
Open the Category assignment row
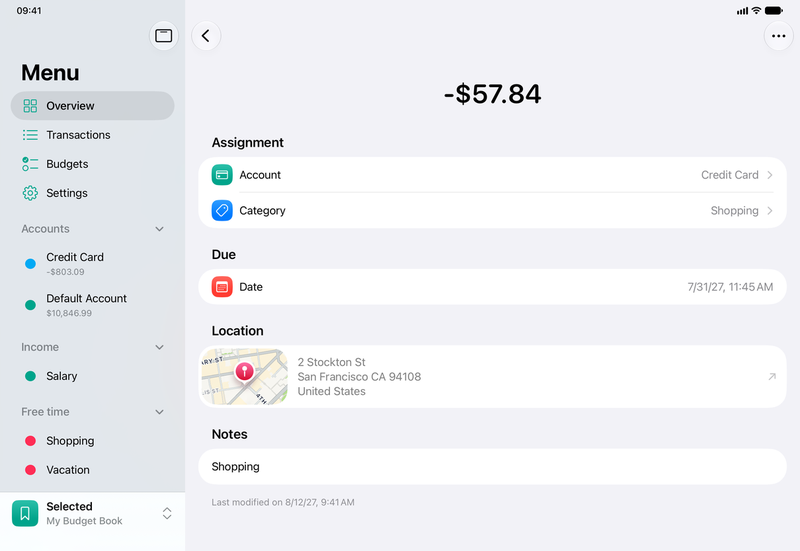(492, 210)
